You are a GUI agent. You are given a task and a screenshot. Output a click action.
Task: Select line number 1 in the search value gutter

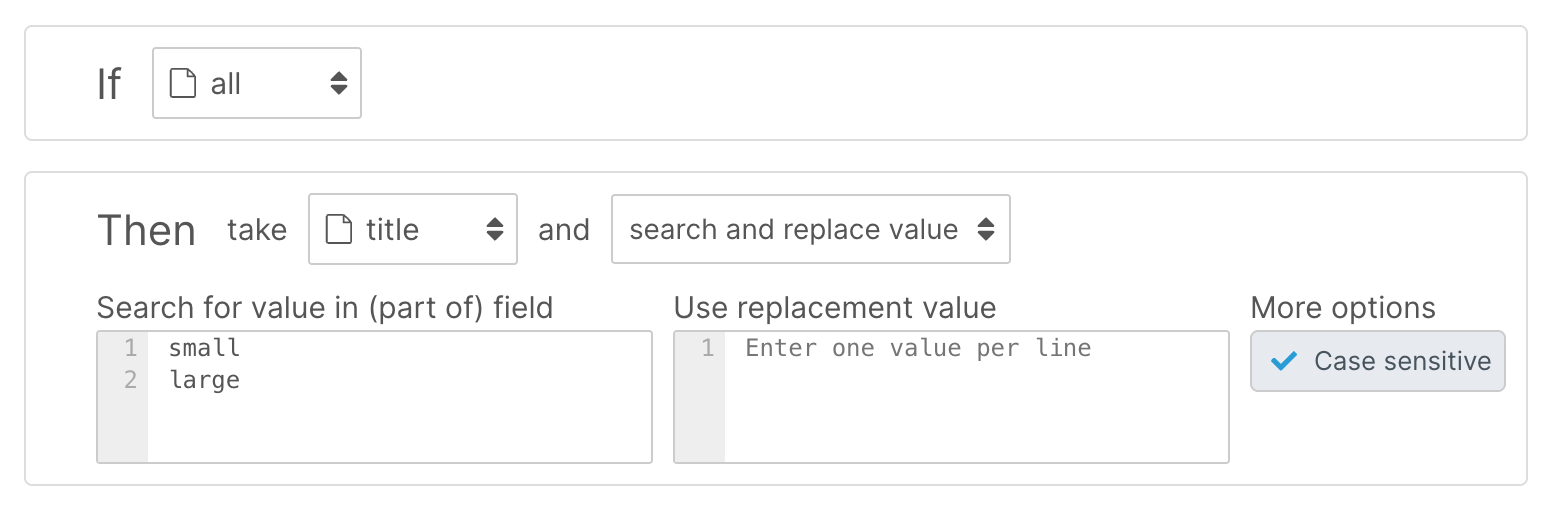[x=130, y=348]
